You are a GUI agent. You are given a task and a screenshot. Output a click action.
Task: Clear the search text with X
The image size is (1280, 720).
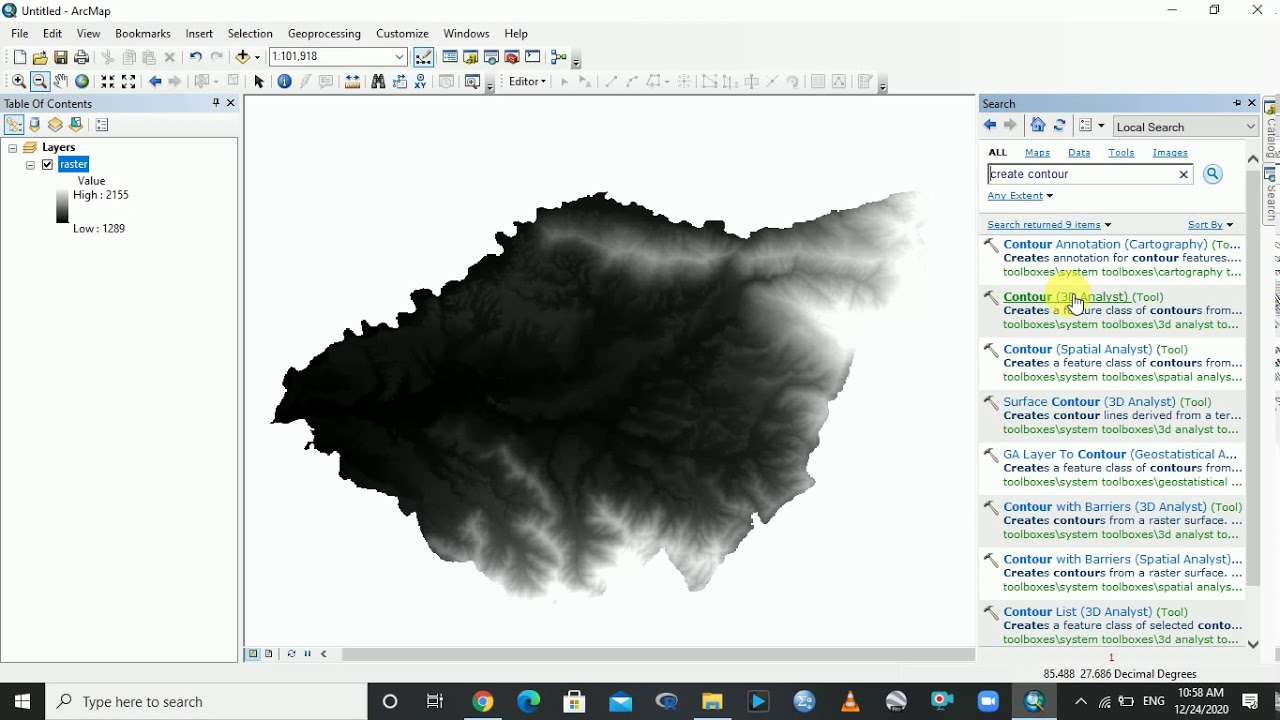tap(1184, 174)
